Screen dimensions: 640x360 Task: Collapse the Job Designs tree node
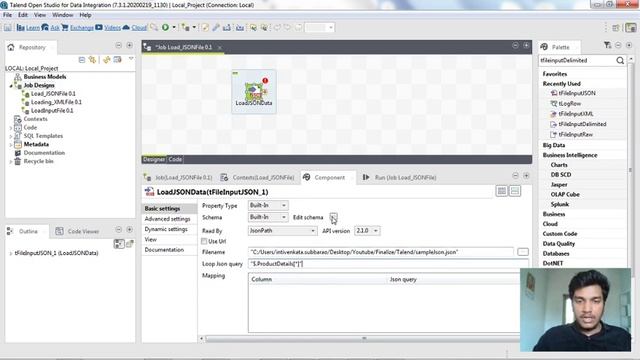[x=11, y=85]
